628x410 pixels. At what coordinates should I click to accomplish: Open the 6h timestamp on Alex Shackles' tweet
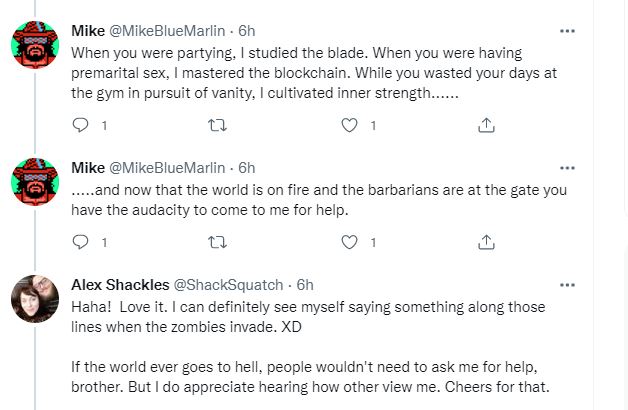coord(305,285)
